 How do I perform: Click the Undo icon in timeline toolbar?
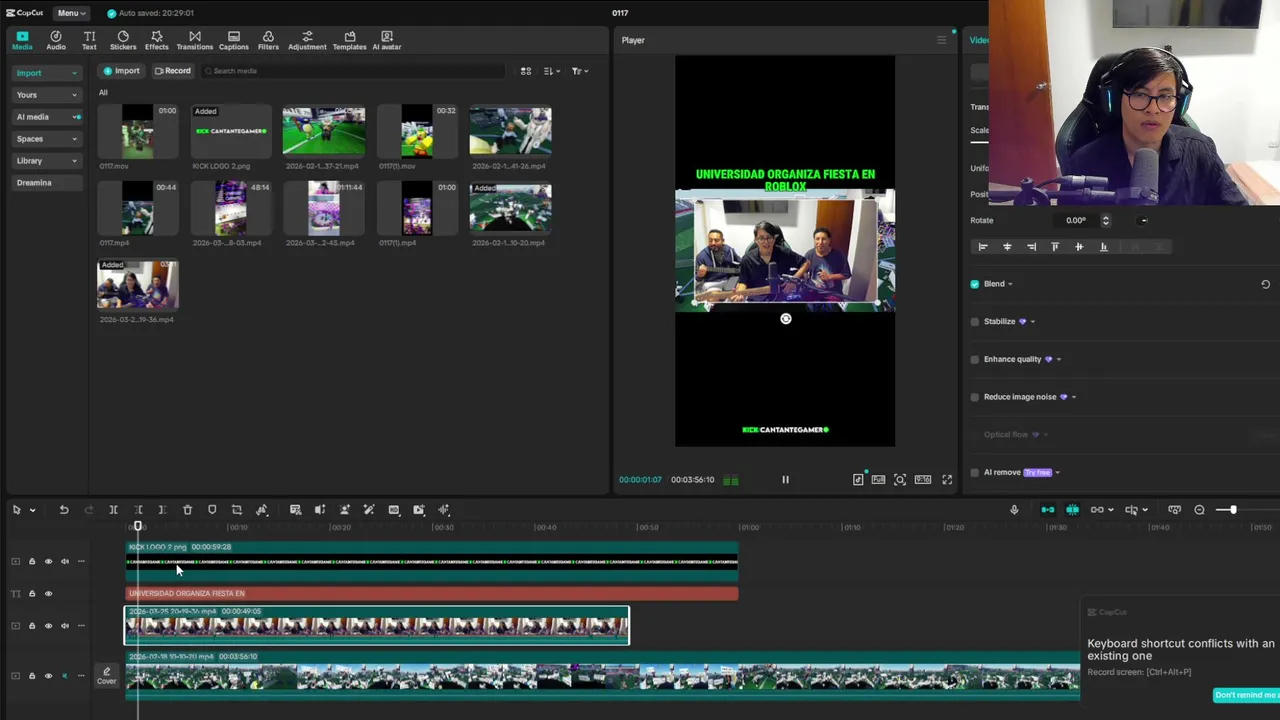[64, 510]
